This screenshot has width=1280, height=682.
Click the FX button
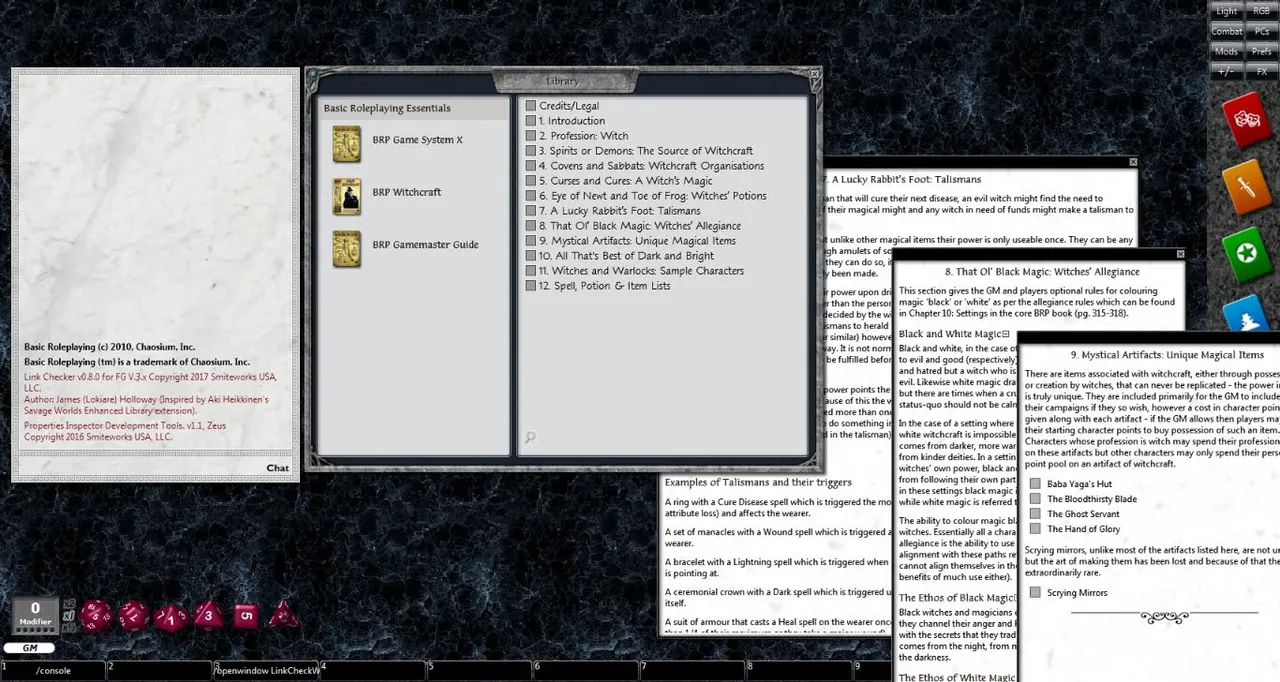coord(1261,71)
